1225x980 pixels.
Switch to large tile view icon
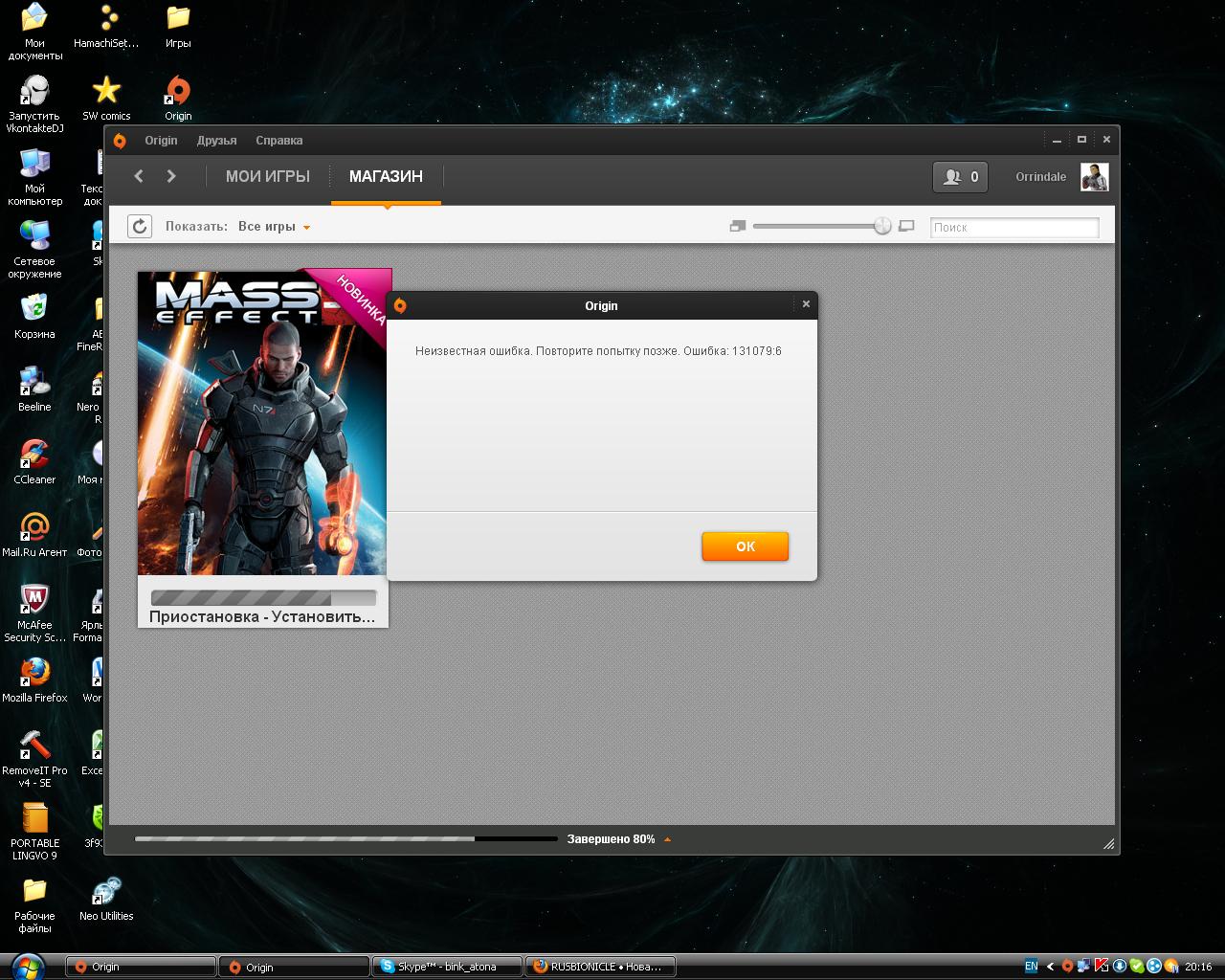click(907, 226)
